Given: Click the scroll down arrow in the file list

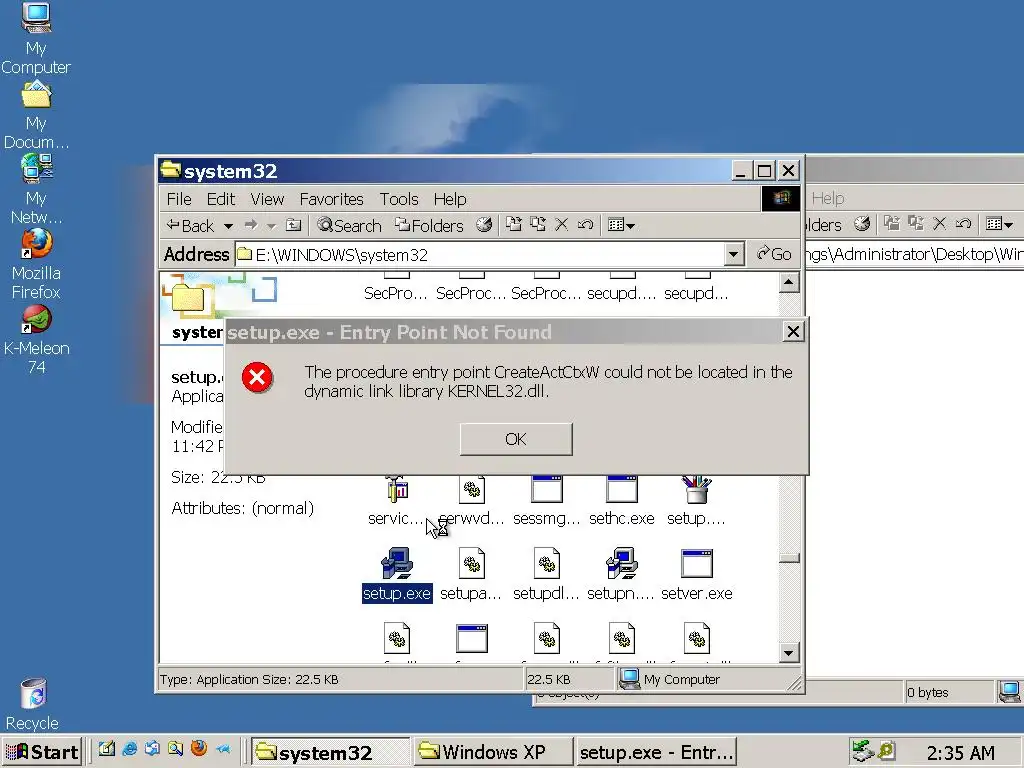Looking at the screenshot, I should (x=789, y=652).
